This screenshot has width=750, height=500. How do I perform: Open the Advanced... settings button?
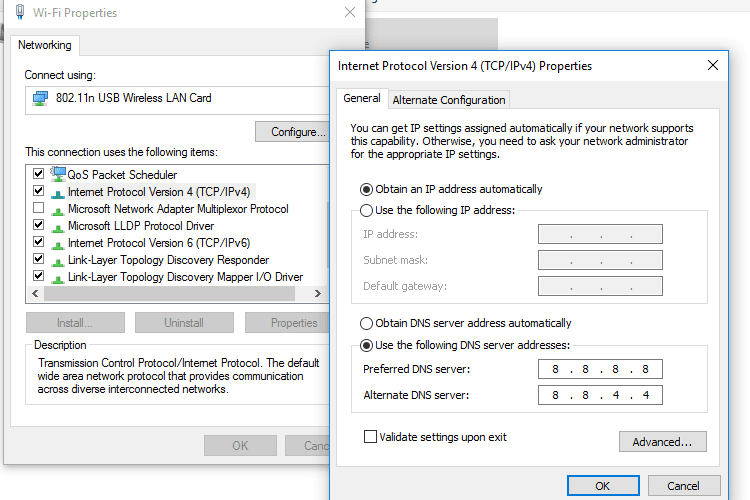click(x=662, y=442)
